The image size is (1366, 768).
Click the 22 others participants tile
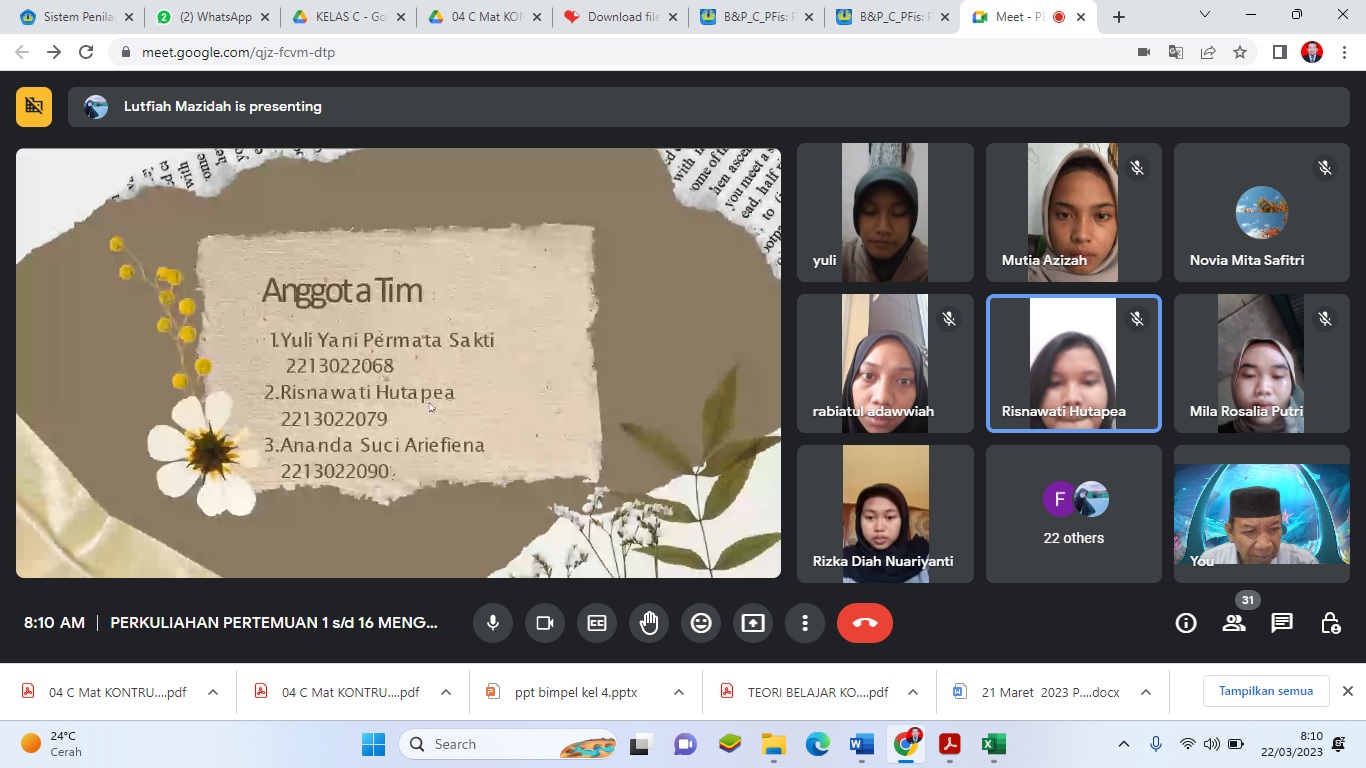(1073, 514)
